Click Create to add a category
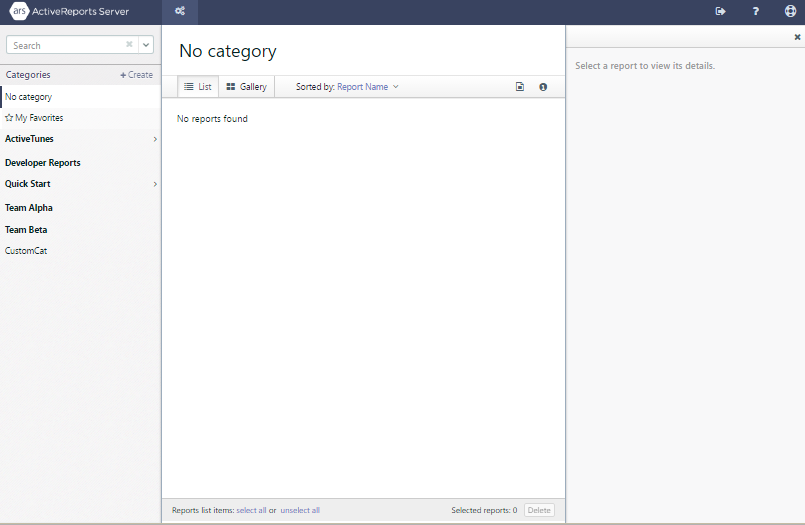 [137, 75]
